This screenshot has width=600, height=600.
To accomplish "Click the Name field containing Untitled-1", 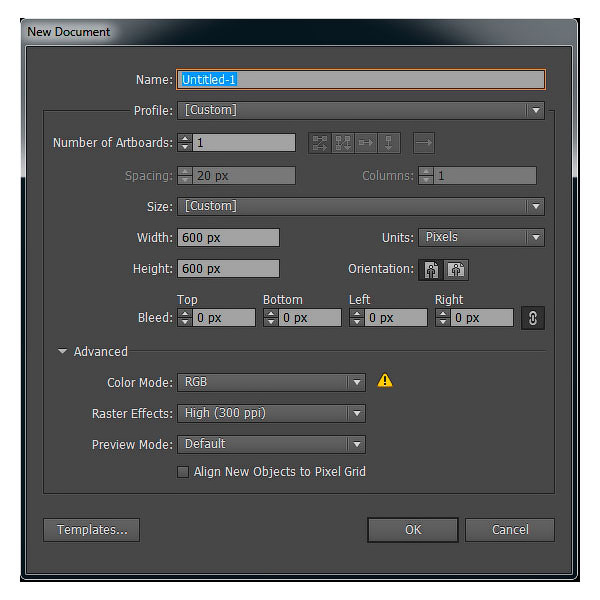I will pyautogui.click(x=361, y=80).
